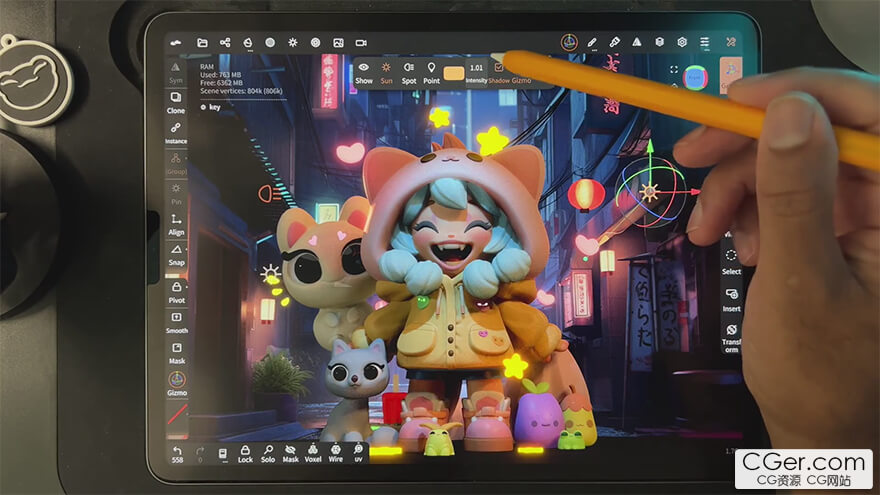Tap the view orientation cube
The image size is (880, 495).
(695, 77)
